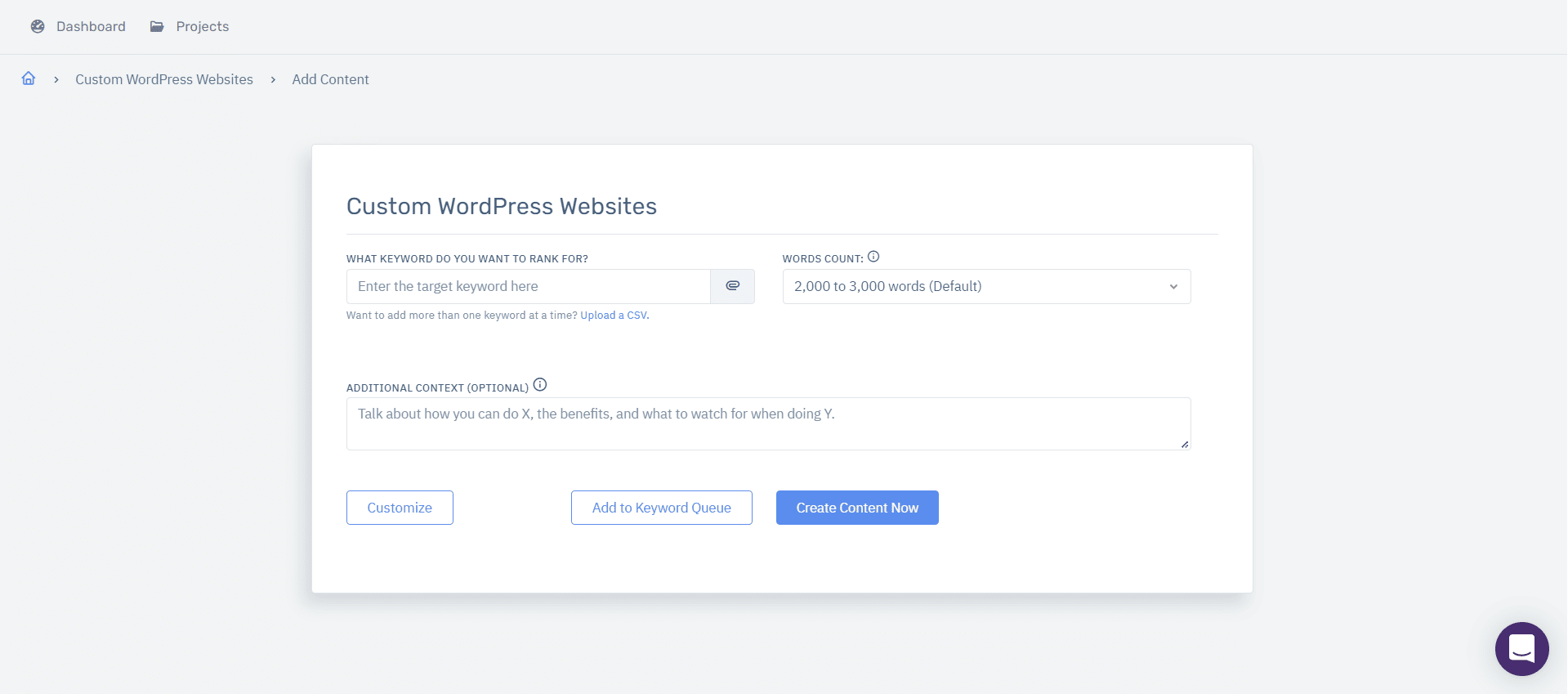Click the Projects folder icon
Viewport: 1568px width, 694px height.
pyautogui.click(x=157, y=26)
